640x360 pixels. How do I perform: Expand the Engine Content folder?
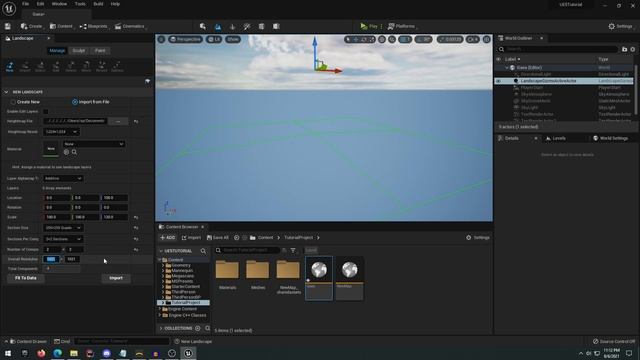coord(160,309)
